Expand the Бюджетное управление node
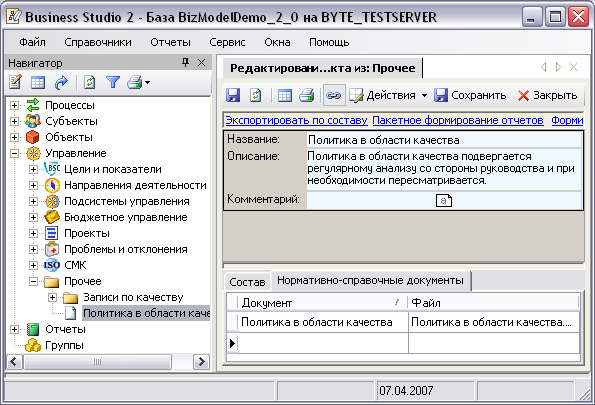 [33, 217]
